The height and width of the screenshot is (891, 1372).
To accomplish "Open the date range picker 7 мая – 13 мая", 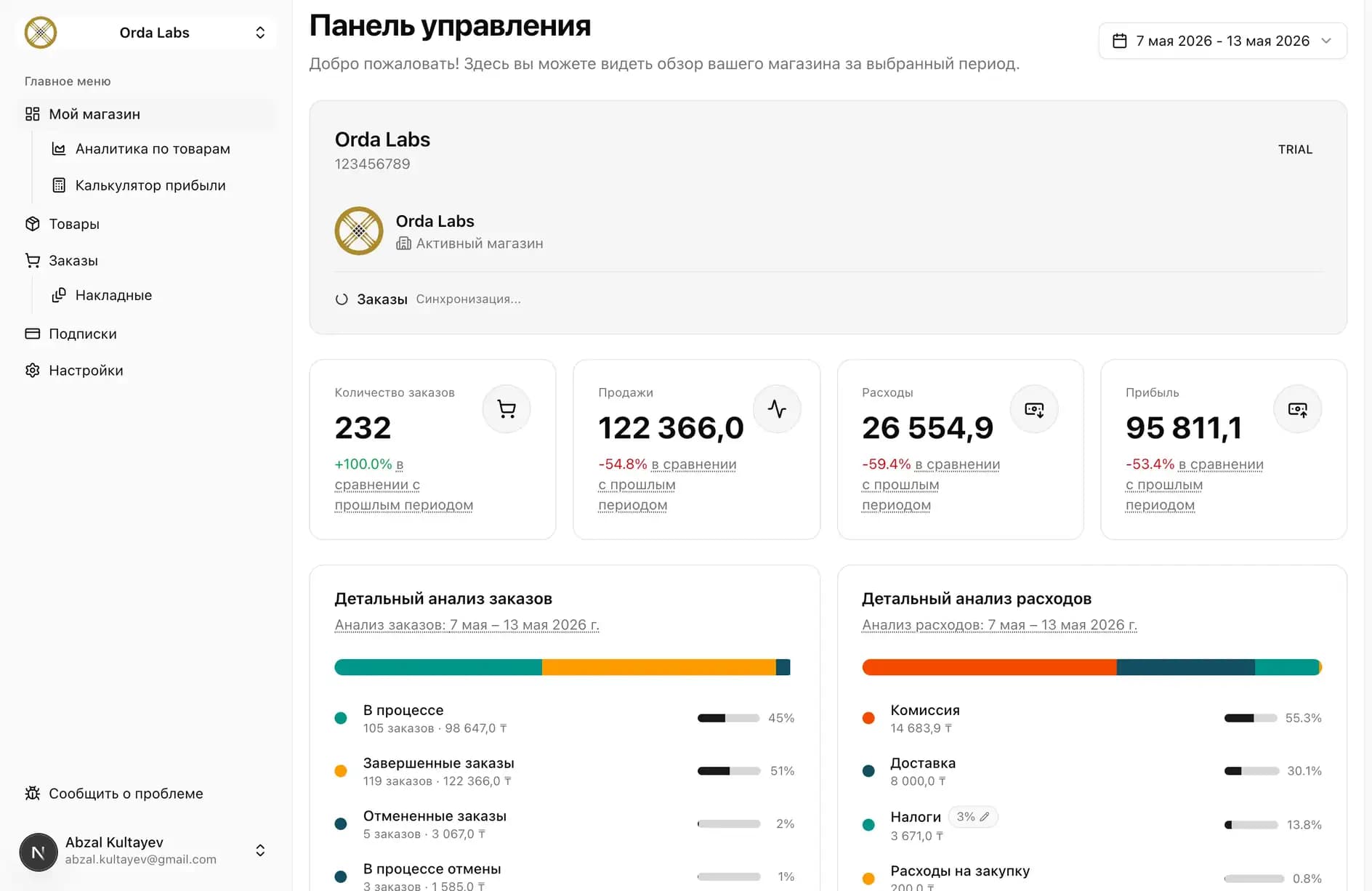I will point(1222,41).
